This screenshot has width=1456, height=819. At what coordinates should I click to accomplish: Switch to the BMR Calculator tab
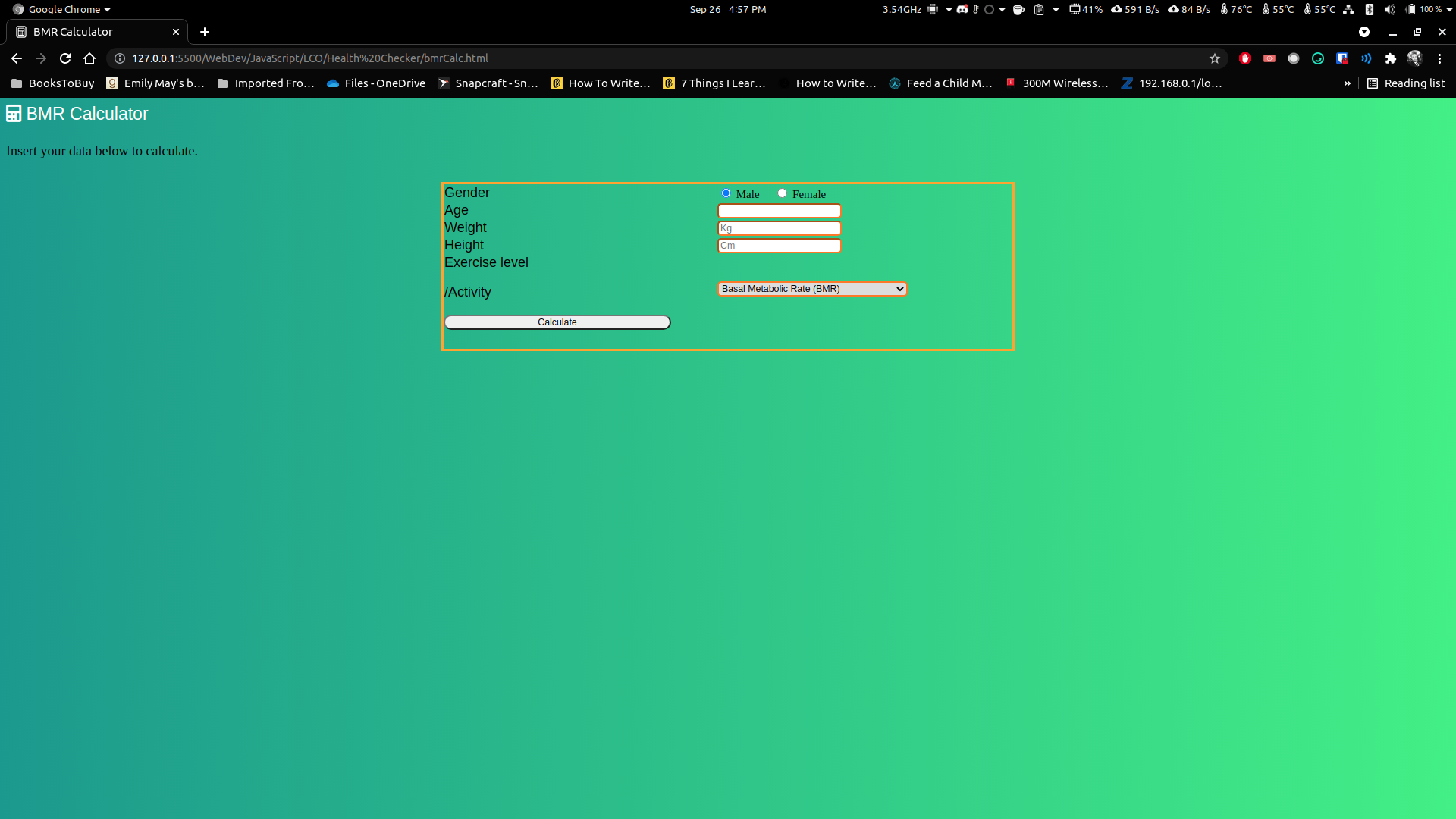click(83, 32)
